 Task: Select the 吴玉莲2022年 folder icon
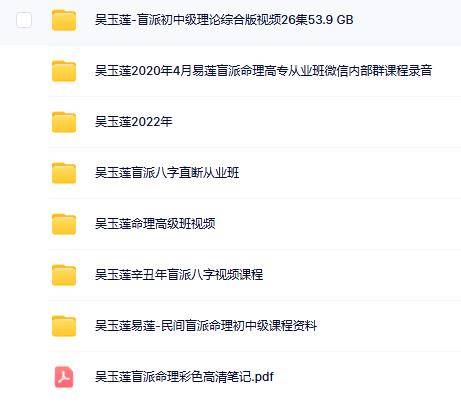64,122
